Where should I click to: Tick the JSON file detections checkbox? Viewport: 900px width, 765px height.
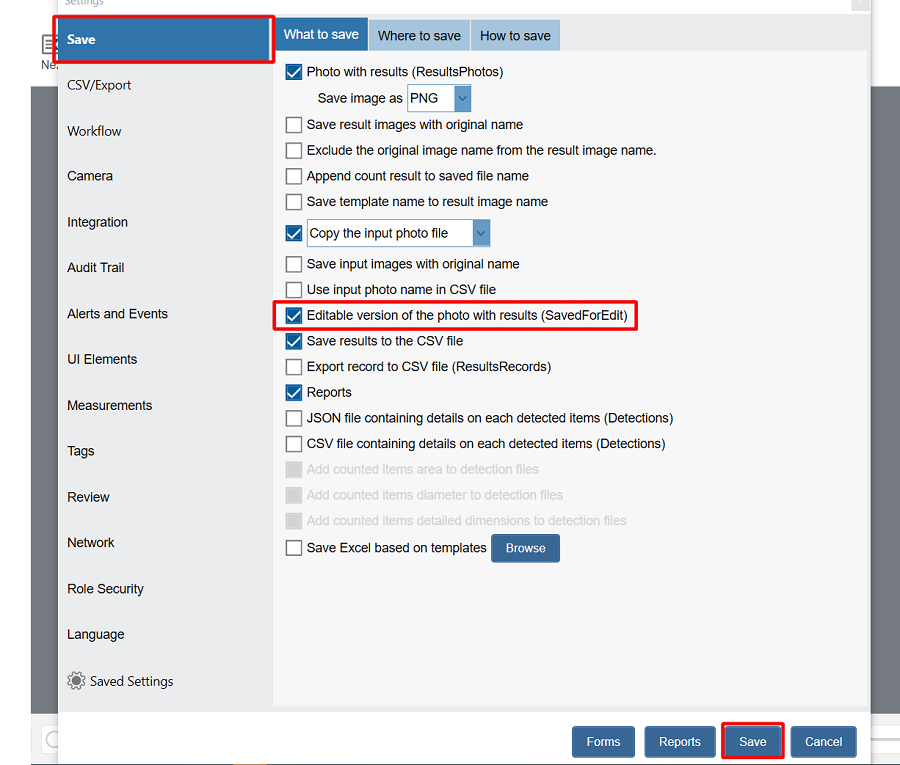click(294, 418)
